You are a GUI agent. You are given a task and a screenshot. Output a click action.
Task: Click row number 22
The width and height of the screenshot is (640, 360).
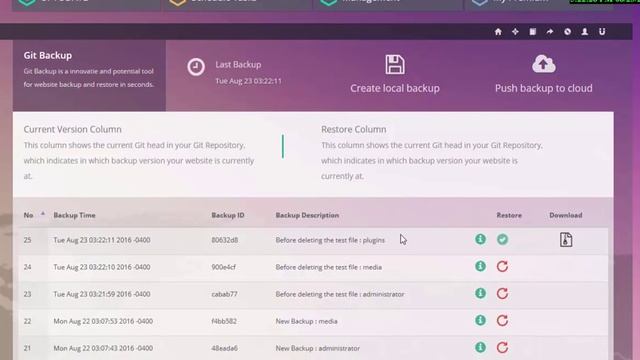[x=27, y=321]
